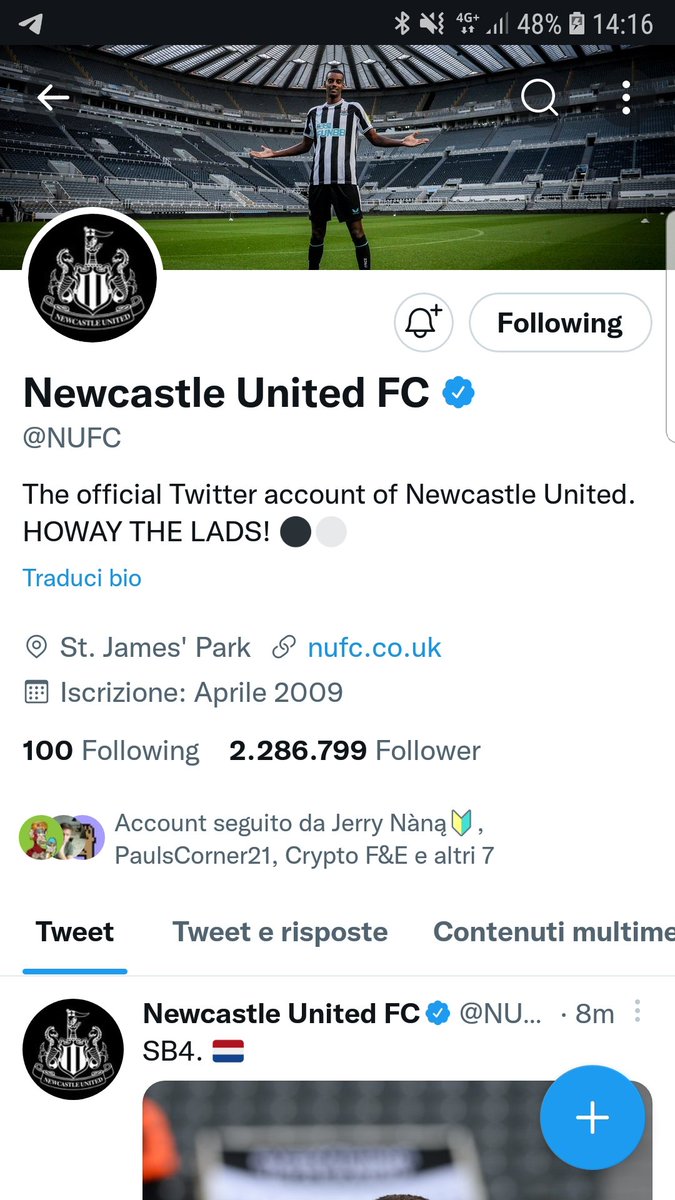Screen dimensions: 675x1200
Task: Tap the back arrow icon
Action: click(53, 97)
